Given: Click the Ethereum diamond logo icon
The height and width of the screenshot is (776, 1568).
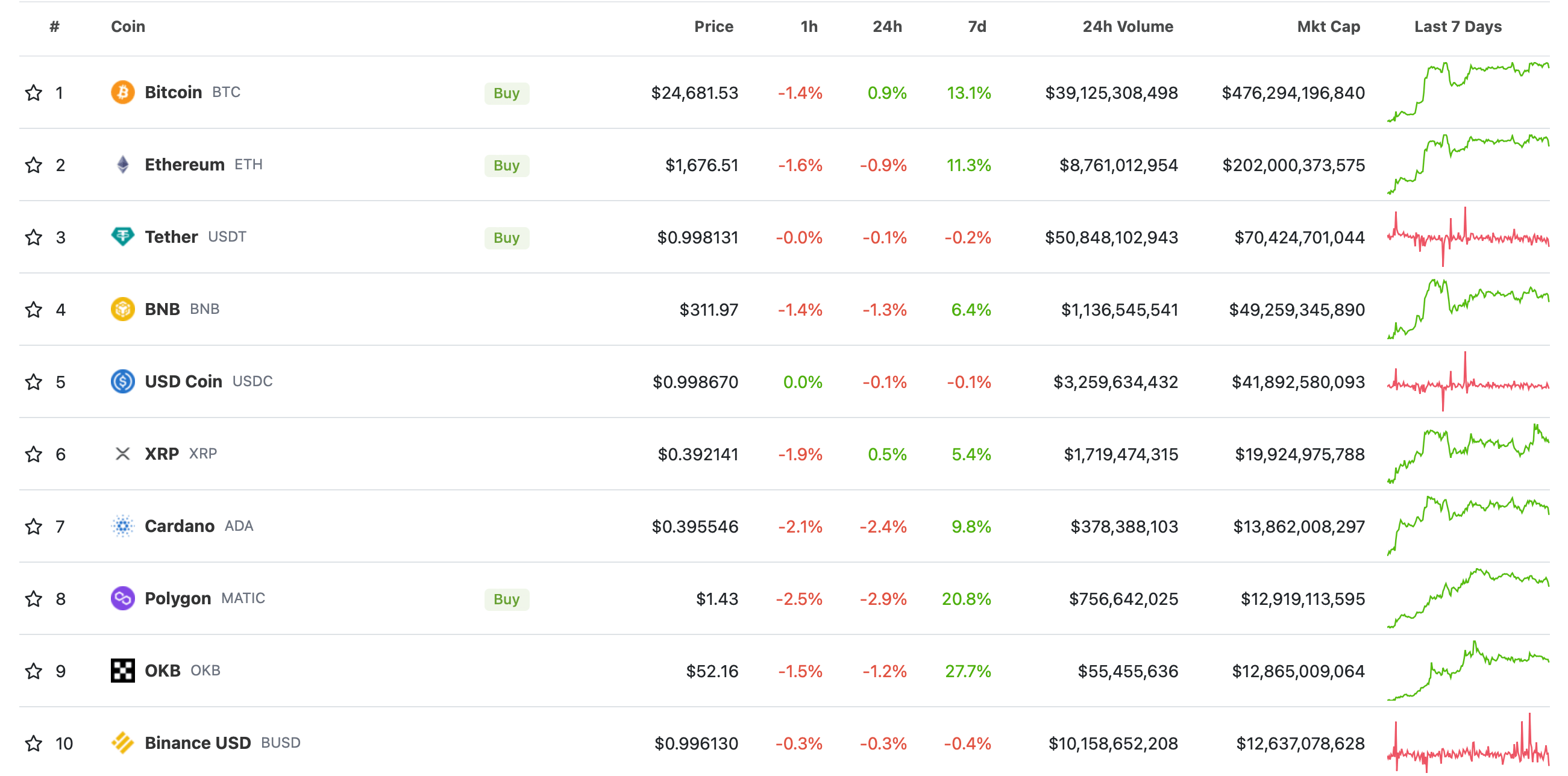Looking at the screenshot, I should pyautogui.click(x=122, y=165).
